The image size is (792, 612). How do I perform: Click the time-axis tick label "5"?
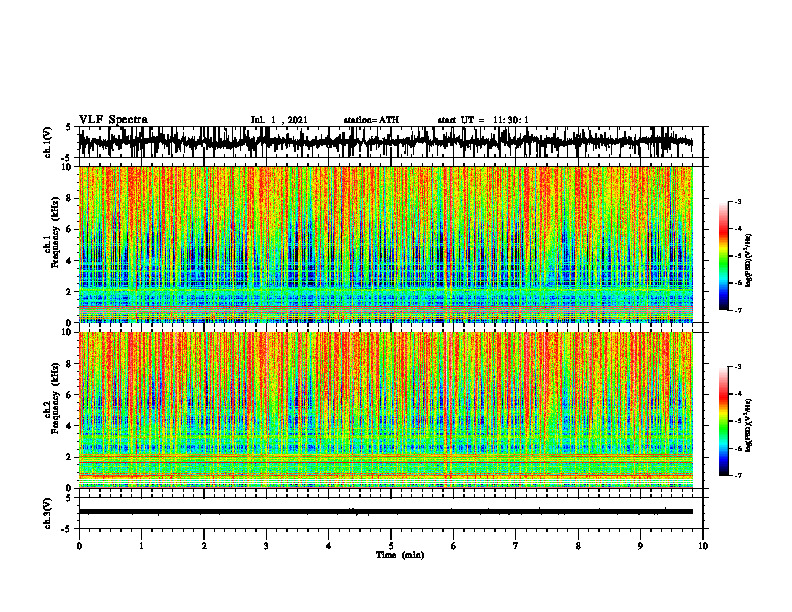tap(391, 546)
